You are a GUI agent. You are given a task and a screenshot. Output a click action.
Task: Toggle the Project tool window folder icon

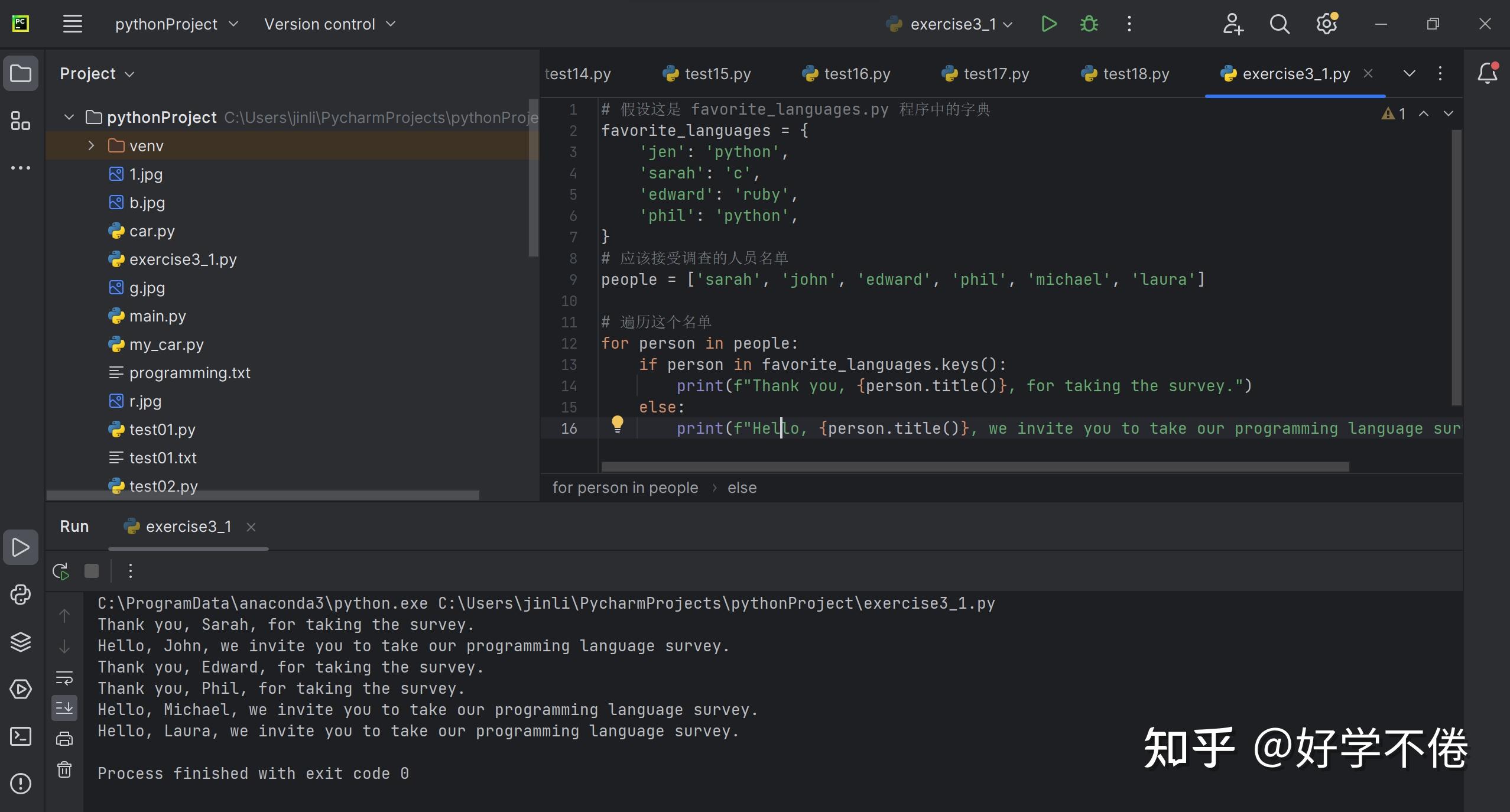pos(21,73)
